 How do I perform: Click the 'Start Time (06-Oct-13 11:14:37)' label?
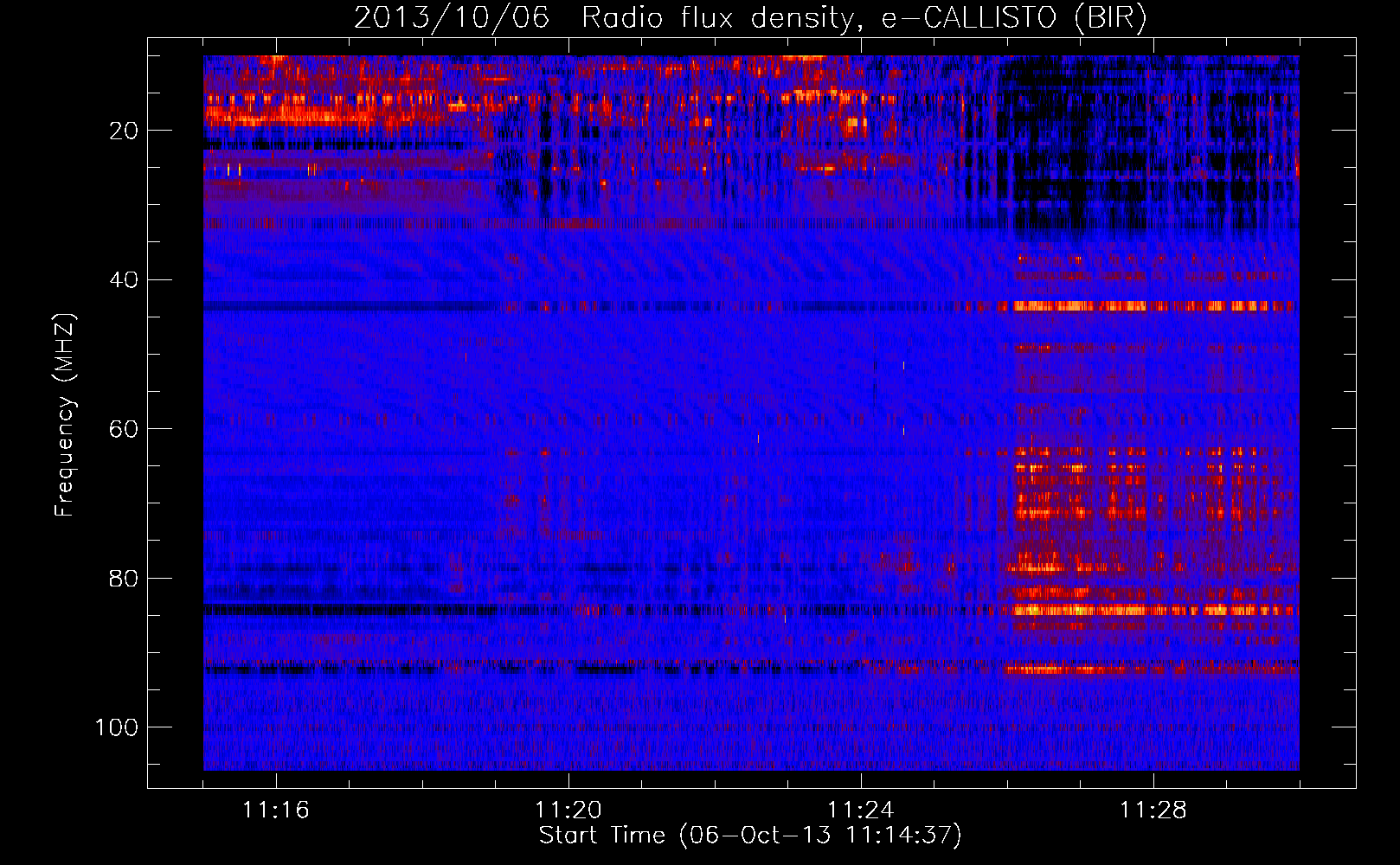click(x=750, y=835)
